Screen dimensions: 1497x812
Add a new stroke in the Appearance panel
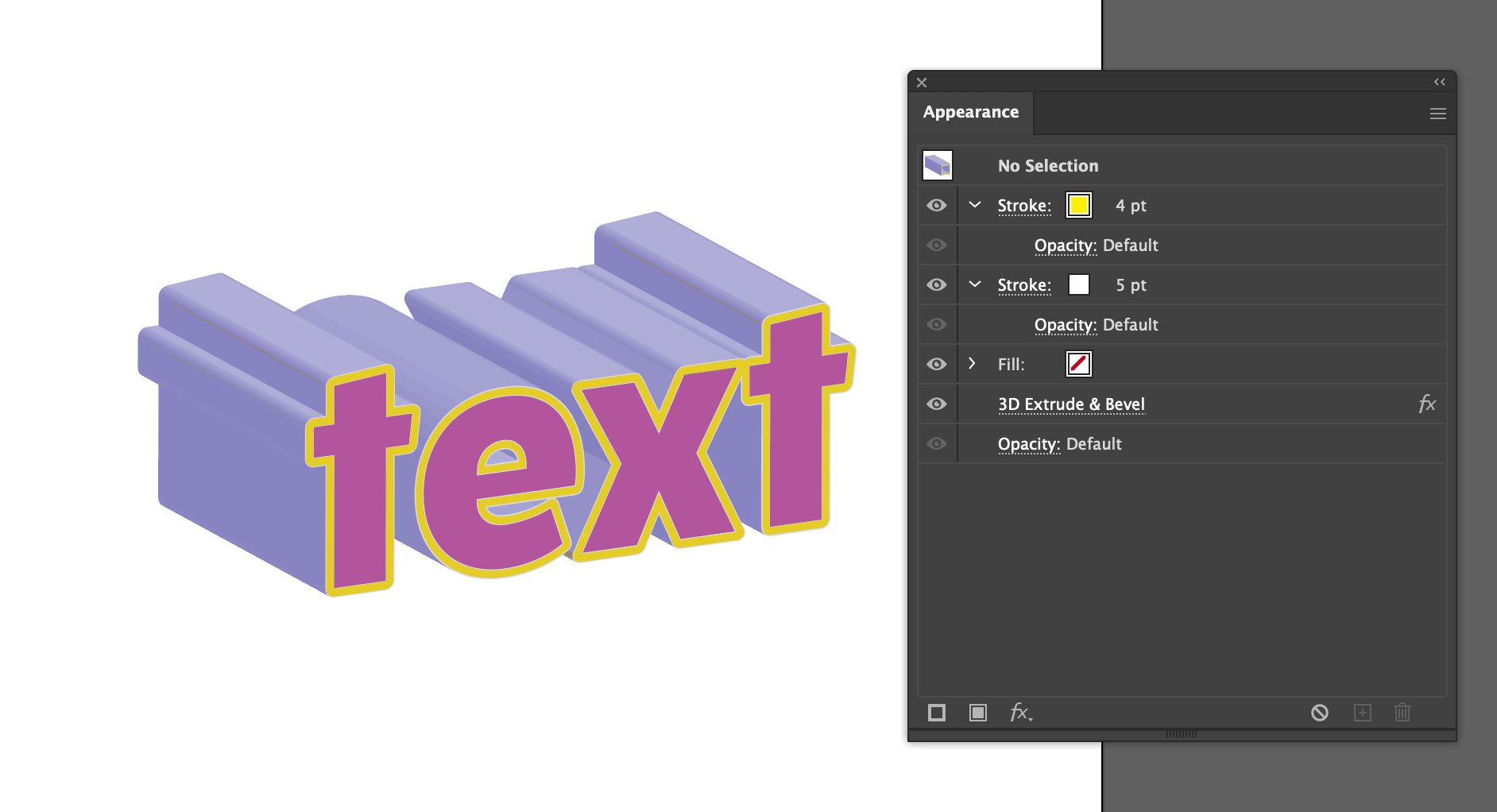click(x=936, y=713)
